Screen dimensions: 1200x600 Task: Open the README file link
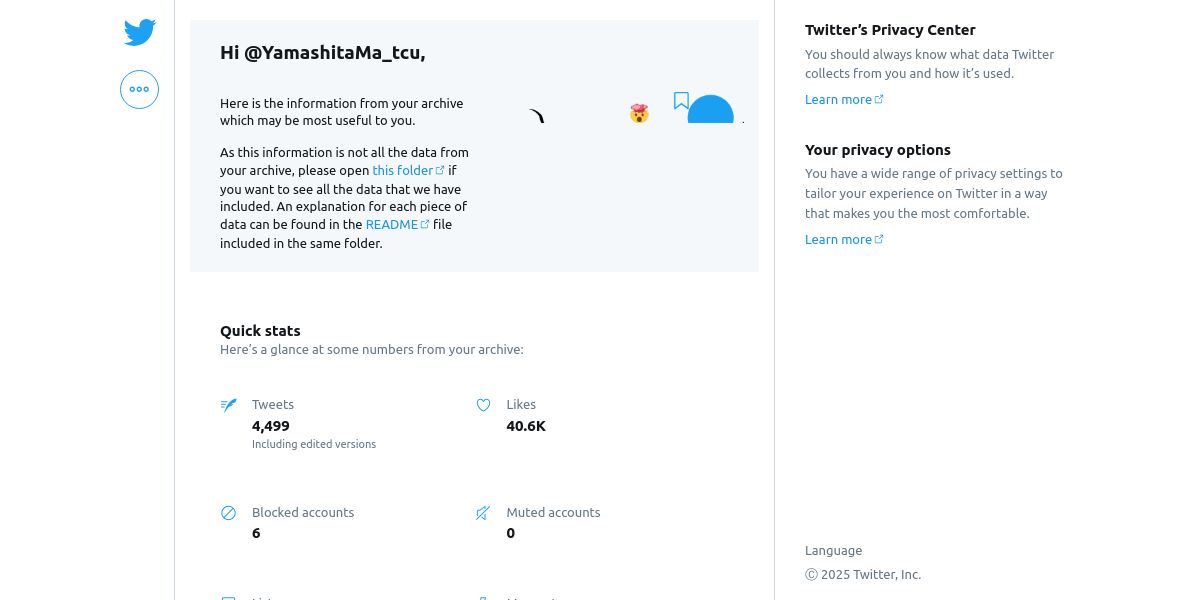392,224
